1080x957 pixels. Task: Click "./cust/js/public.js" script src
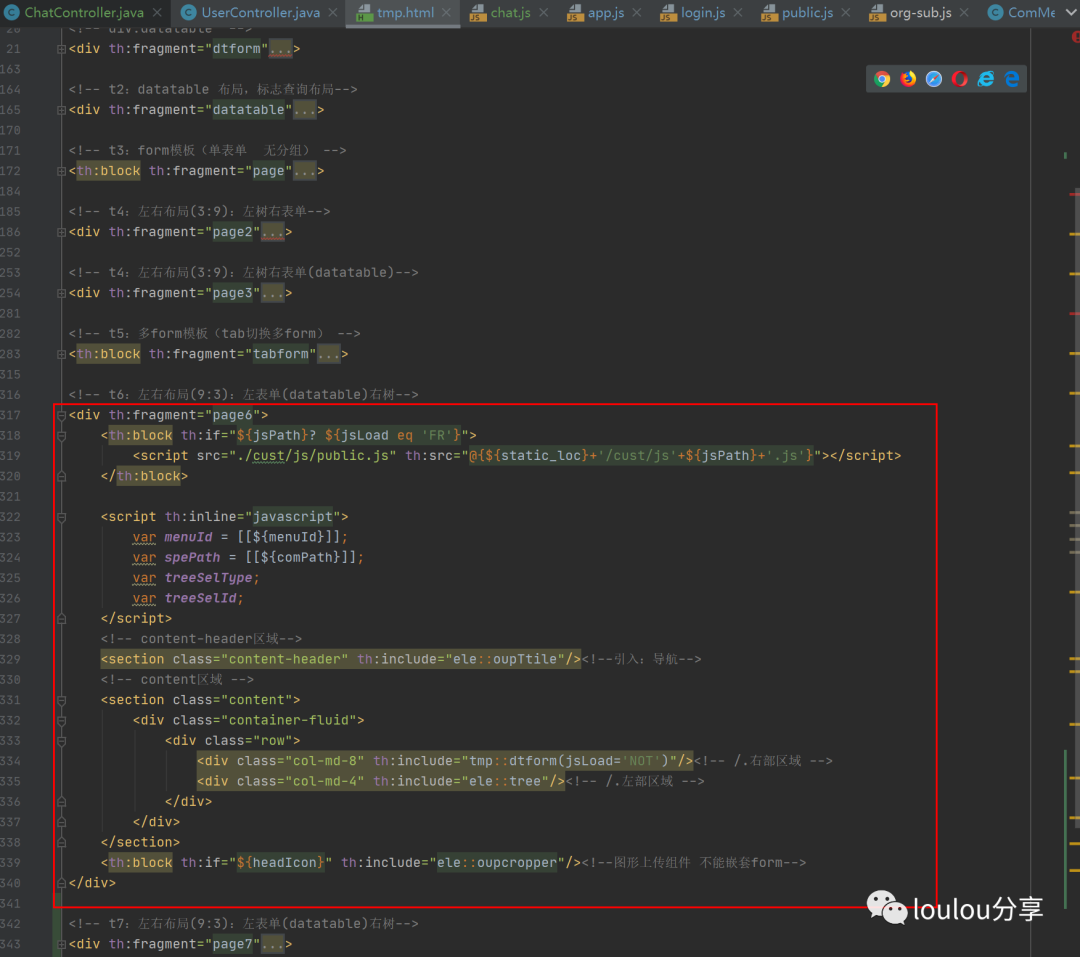click(313, 455)
